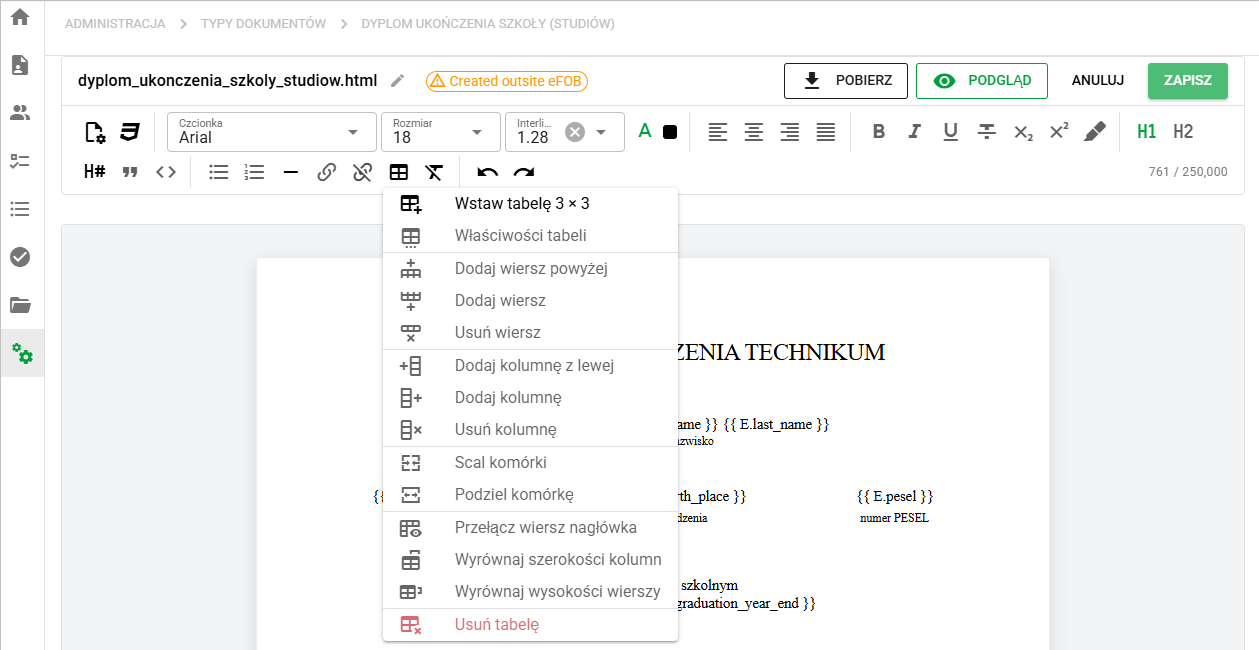Choose Scal komórki
The height and width of the screenshot is (650, 1259).
pyautogui.click(x=530, y=463)
